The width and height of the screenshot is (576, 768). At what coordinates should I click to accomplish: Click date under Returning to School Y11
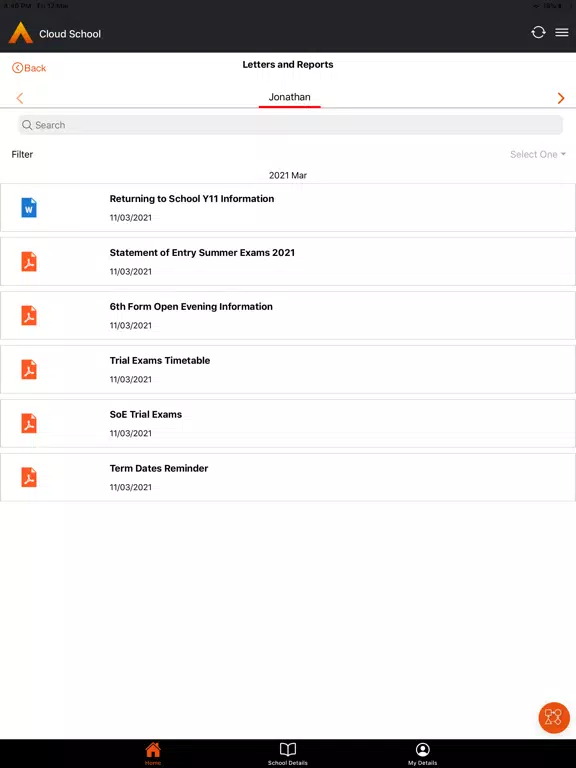click(131, 218)
